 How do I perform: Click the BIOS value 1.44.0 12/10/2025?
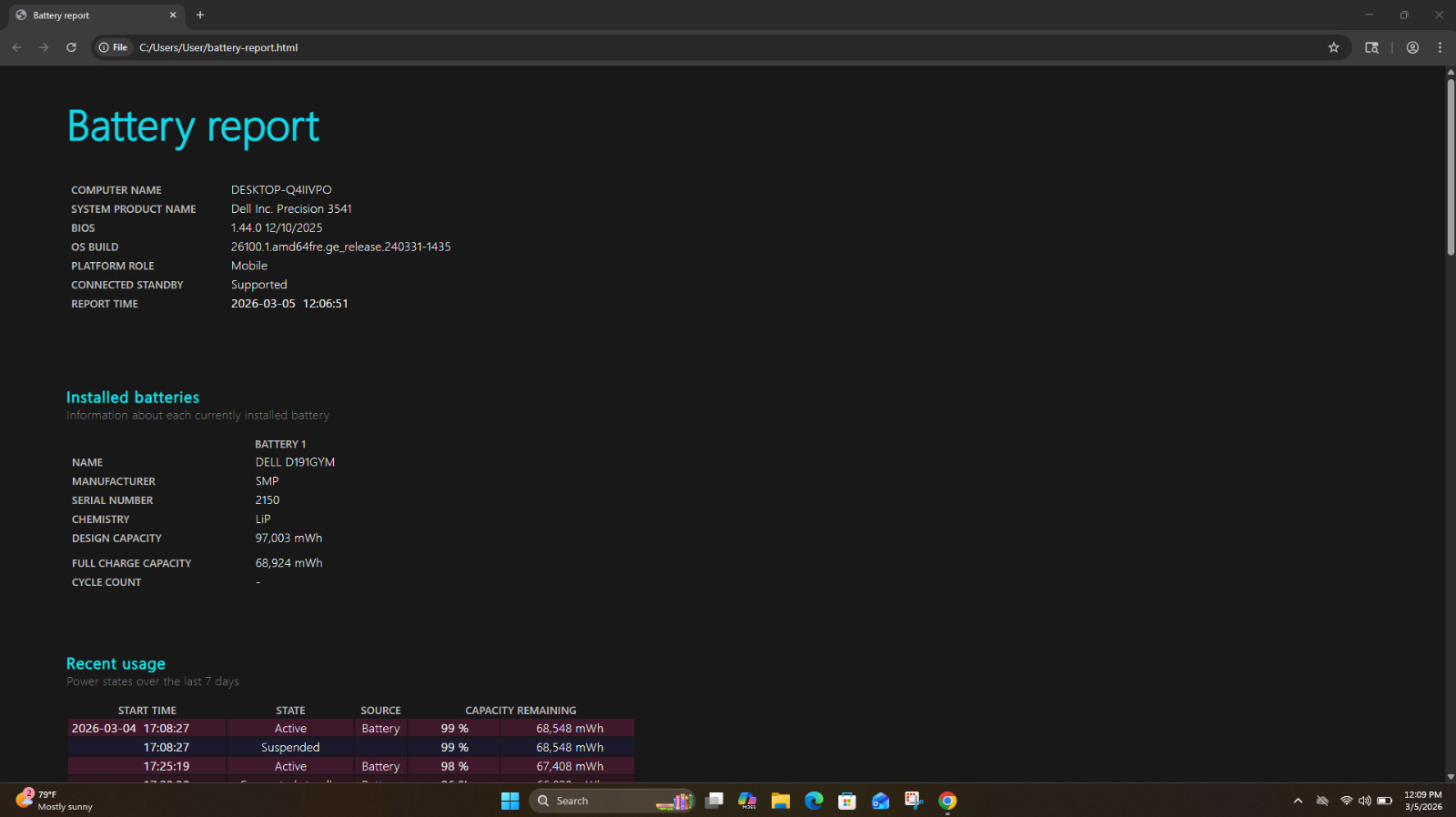coord(277,228)
